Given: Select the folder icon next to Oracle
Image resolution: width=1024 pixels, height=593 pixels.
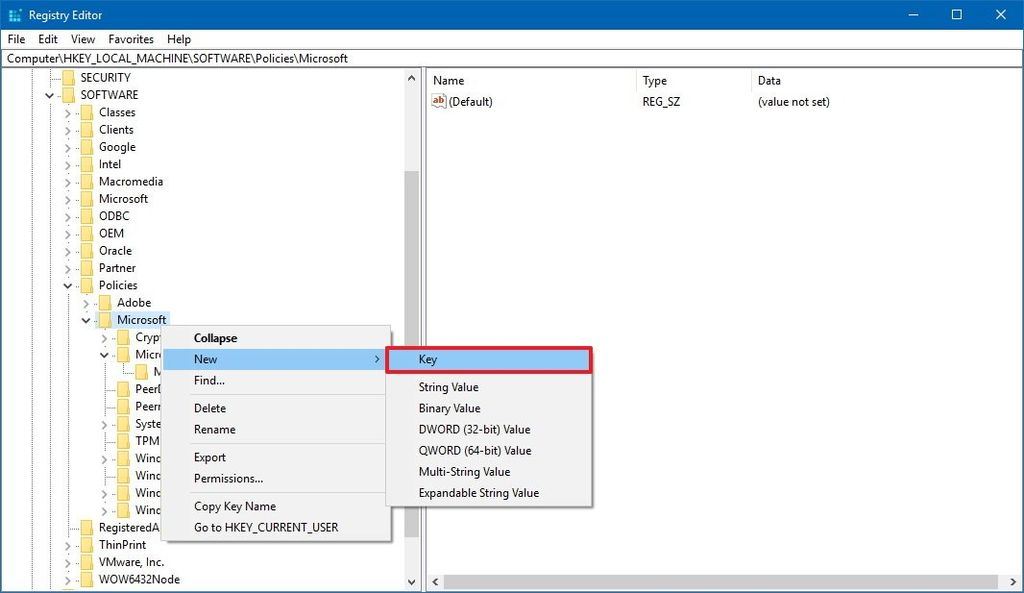Looking at the screenshot, I should point(86,250).
